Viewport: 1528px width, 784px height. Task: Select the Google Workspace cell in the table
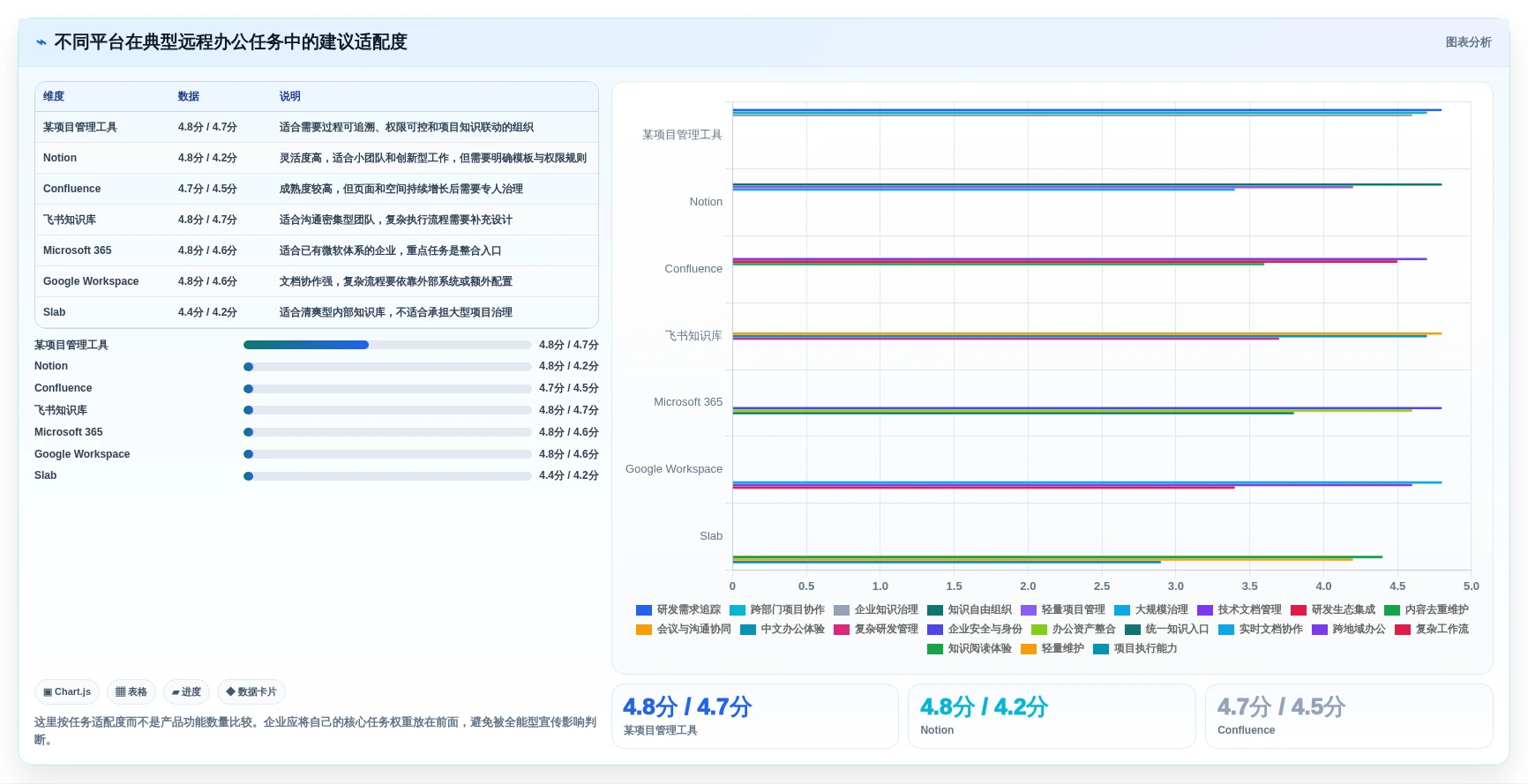91,281
